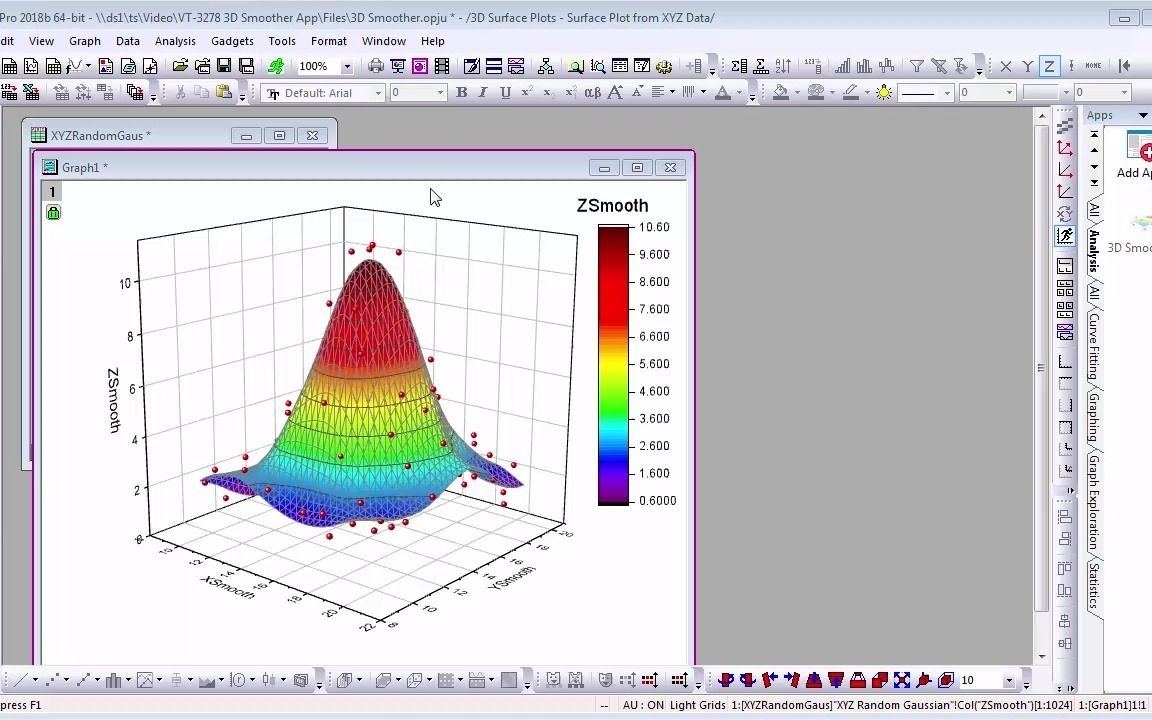Click the green lock icon in Graph1
This screenshot has width=1152, height=720.
pos(53,212)
